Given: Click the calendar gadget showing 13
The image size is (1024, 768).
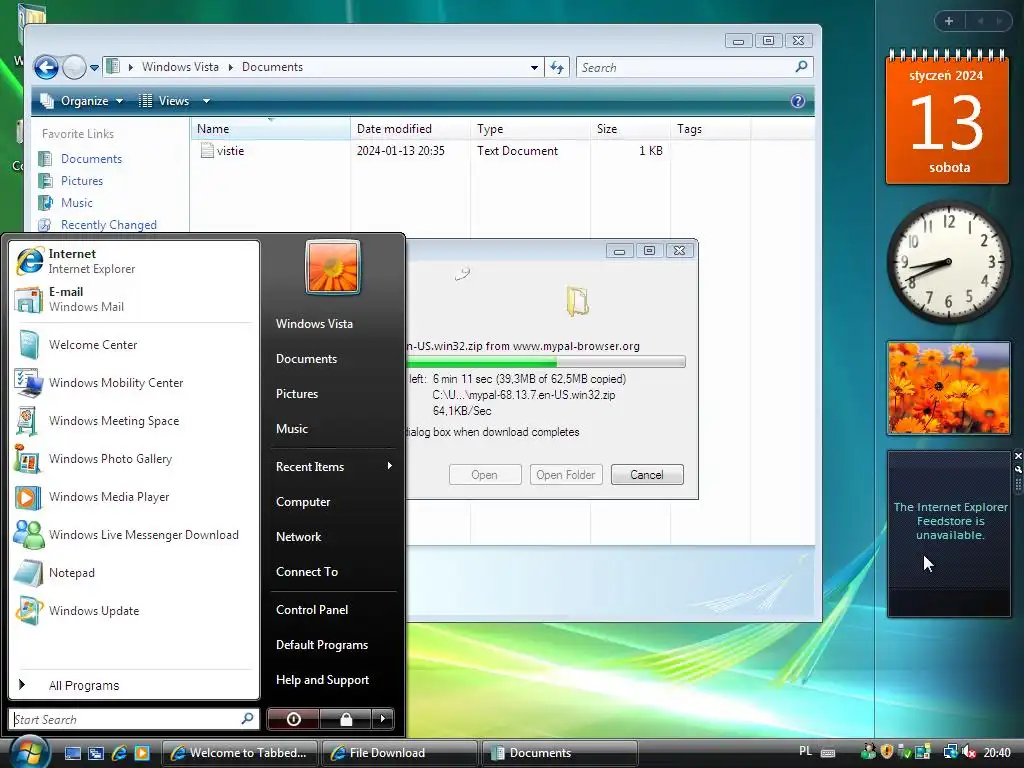Looking at the screenshot, I should (947, 118).
